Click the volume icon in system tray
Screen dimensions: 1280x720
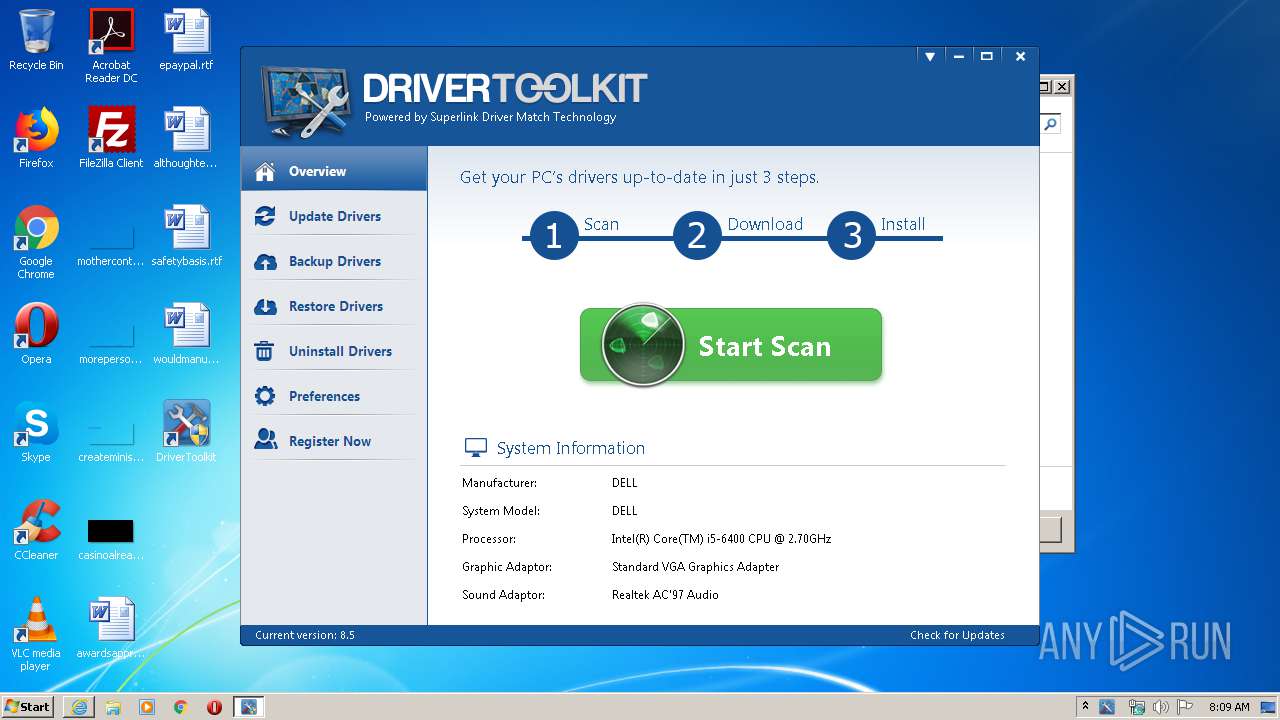1160,707
